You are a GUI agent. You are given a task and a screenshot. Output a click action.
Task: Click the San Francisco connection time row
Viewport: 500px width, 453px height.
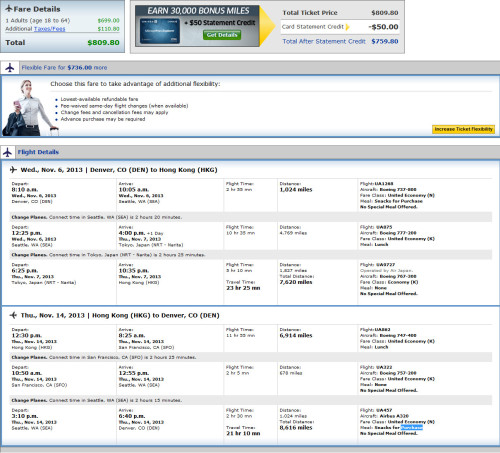point(251,357)
